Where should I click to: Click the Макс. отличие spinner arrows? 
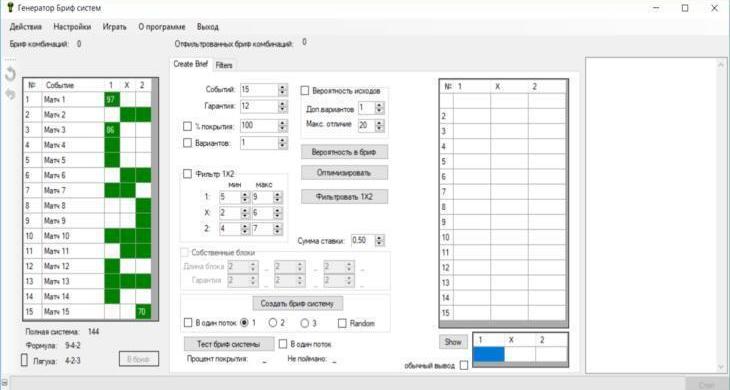coord(379,125)
